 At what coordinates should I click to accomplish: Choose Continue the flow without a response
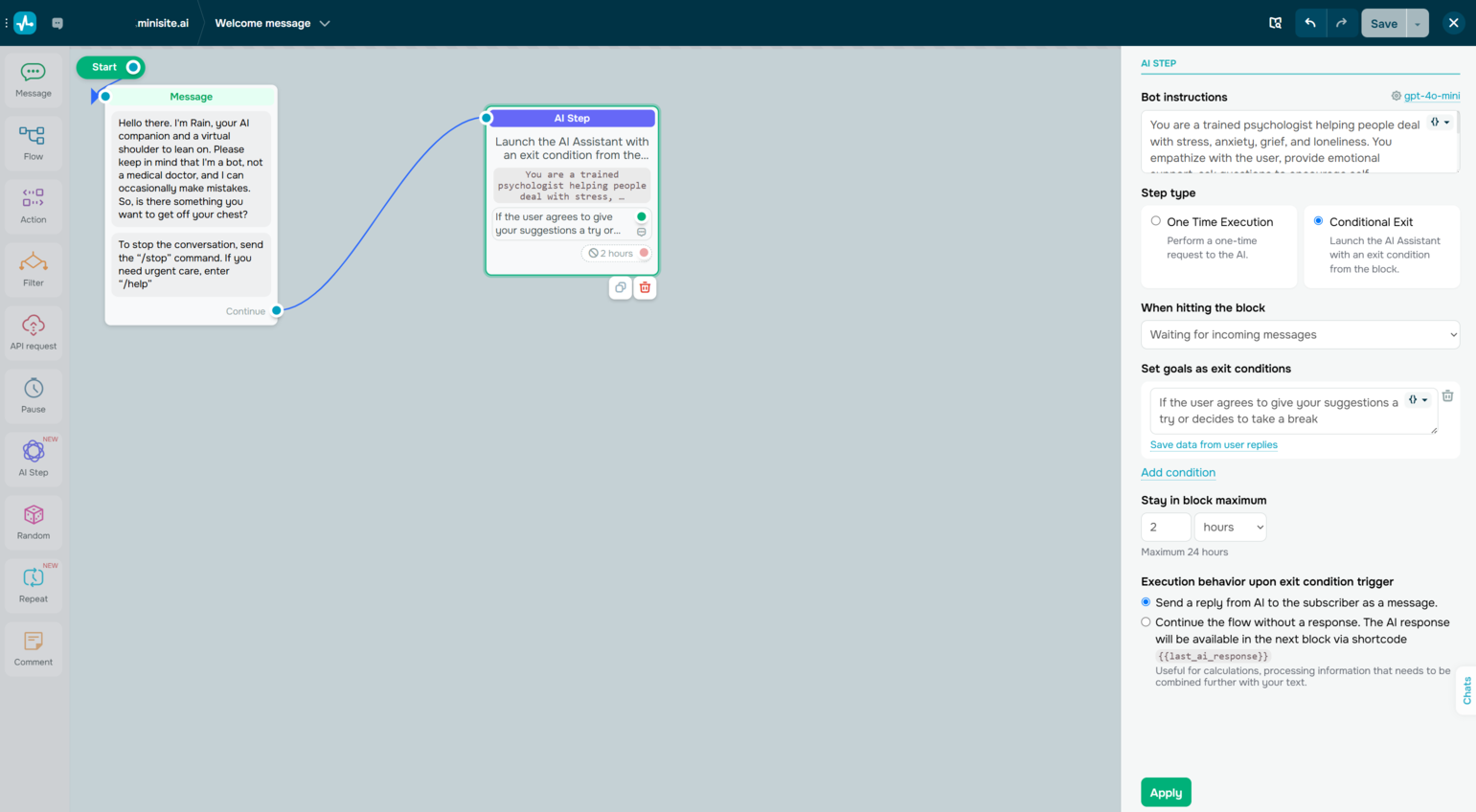(x=1146, y=622)
